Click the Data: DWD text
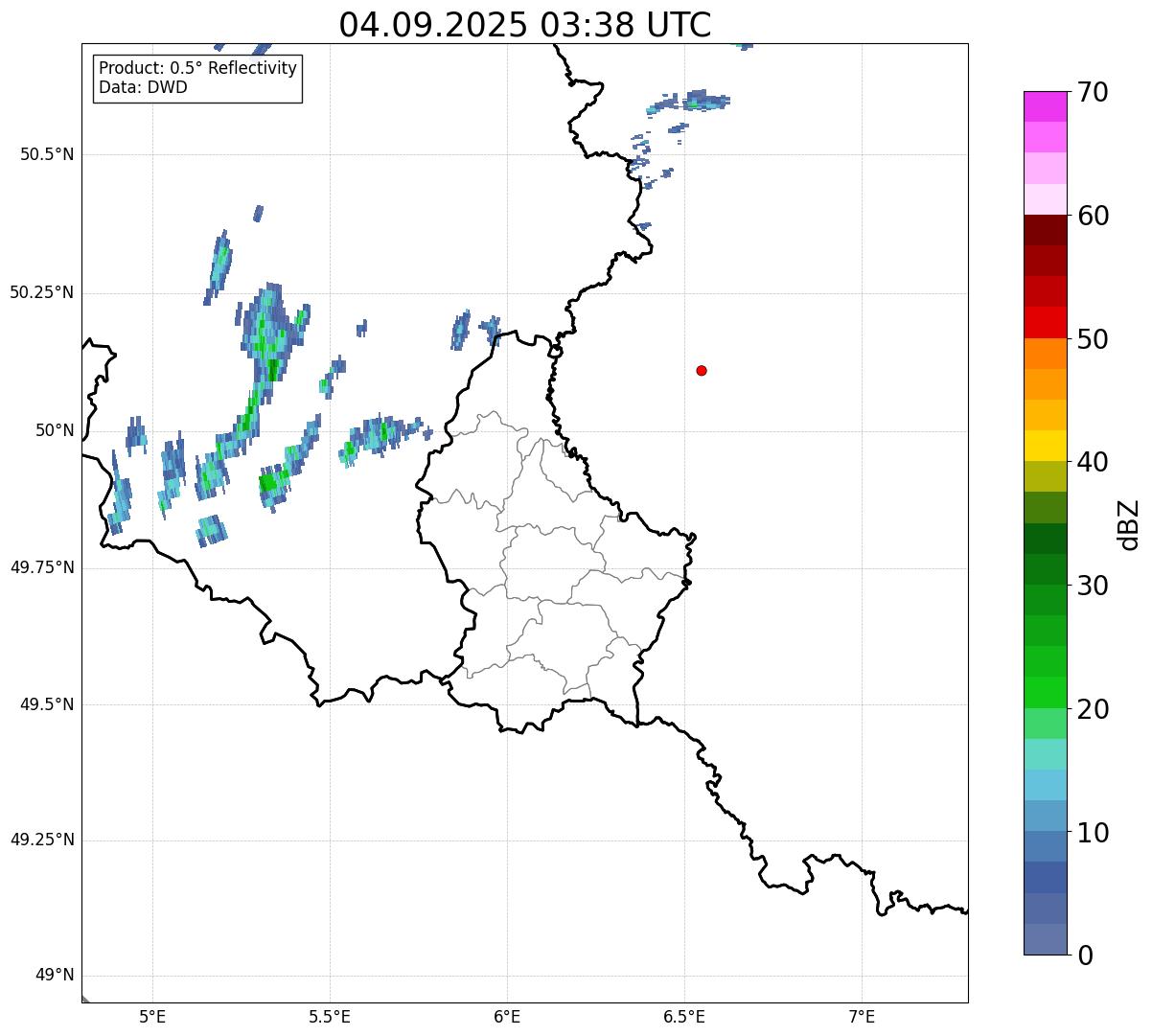This screenshot has width=1152, height=1036. [x=144, y=87]
